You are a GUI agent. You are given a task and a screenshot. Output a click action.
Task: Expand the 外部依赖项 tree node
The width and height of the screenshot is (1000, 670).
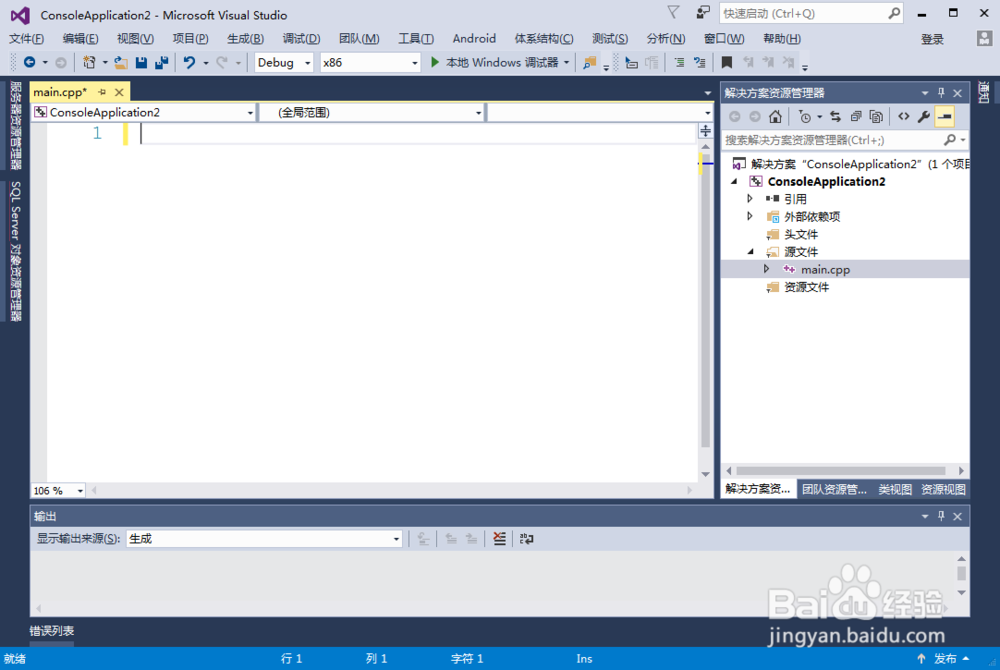tap(750, 216)
